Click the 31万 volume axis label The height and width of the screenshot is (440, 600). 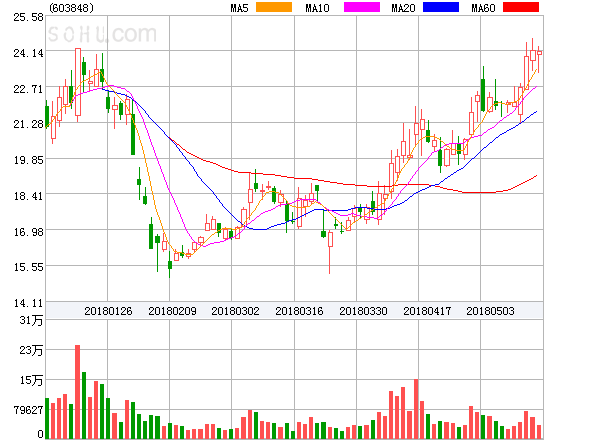(31, 320)
